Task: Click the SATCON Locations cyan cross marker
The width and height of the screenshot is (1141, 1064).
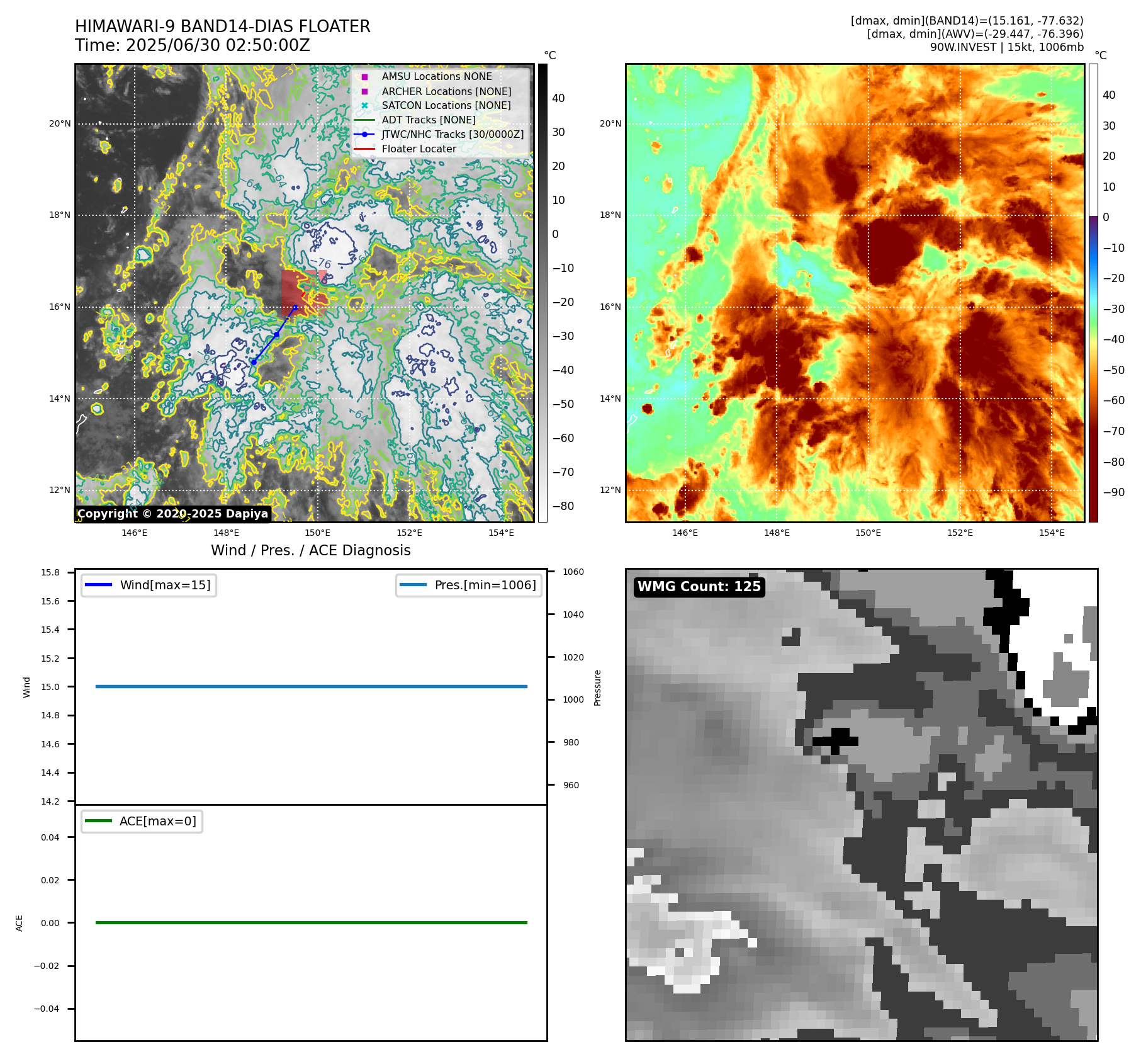Action: click(364, 106)
